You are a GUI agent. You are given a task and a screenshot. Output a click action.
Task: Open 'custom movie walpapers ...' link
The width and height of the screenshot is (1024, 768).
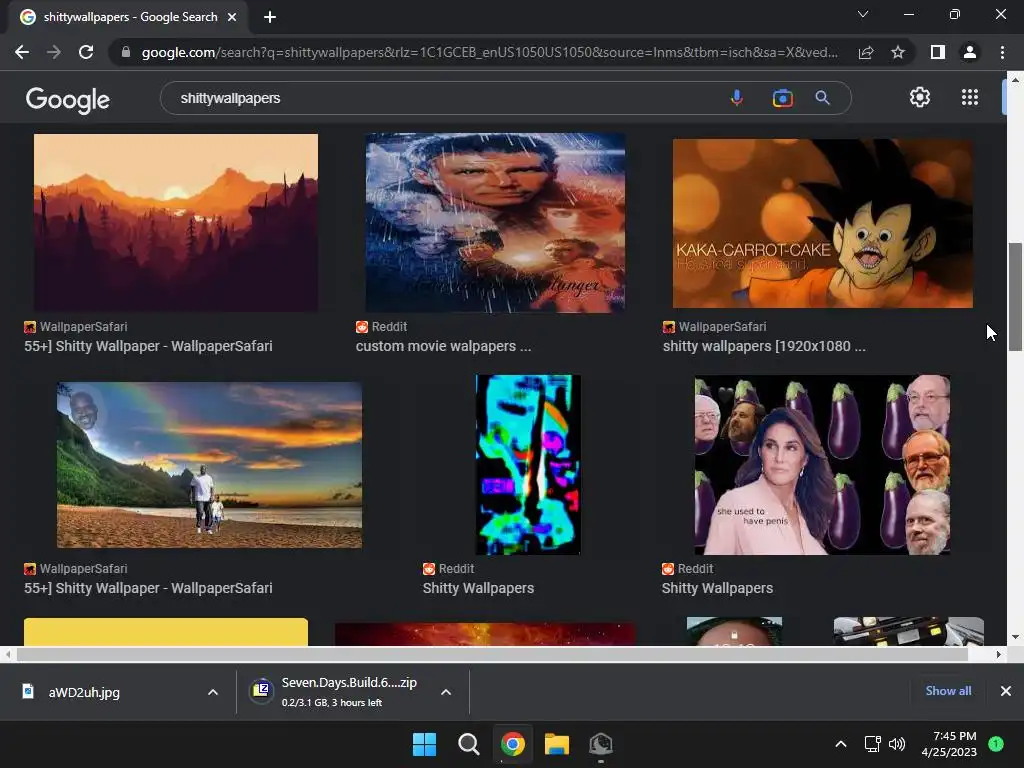(x=443, y=346)
